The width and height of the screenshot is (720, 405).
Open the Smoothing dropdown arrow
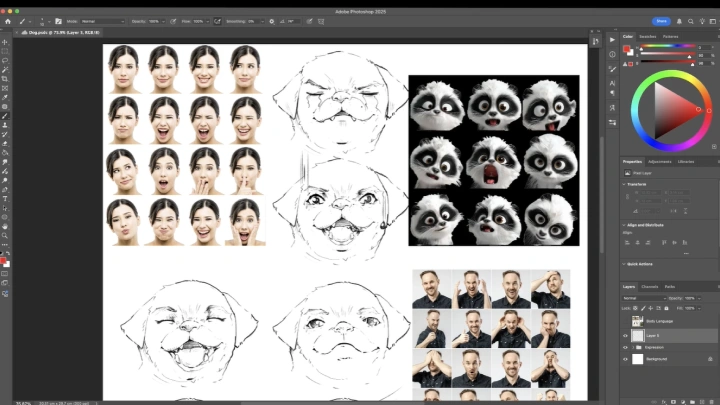coord(262,21)
